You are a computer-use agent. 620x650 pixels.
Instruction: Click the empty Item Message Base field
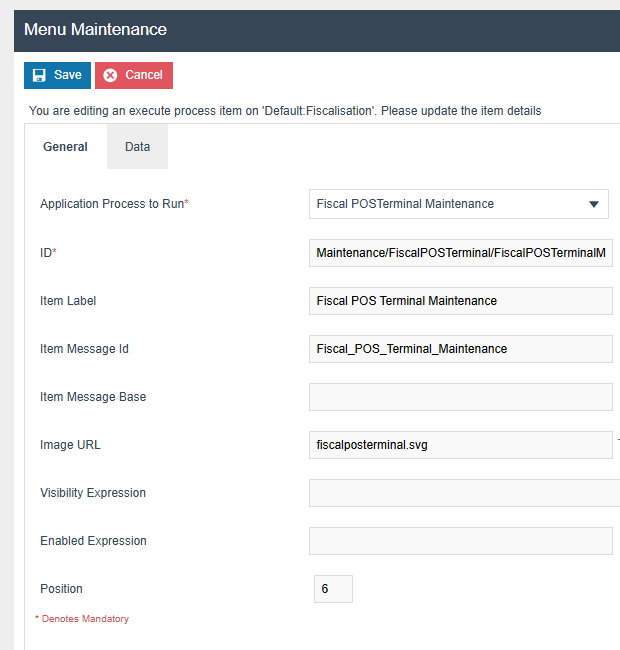460,397
